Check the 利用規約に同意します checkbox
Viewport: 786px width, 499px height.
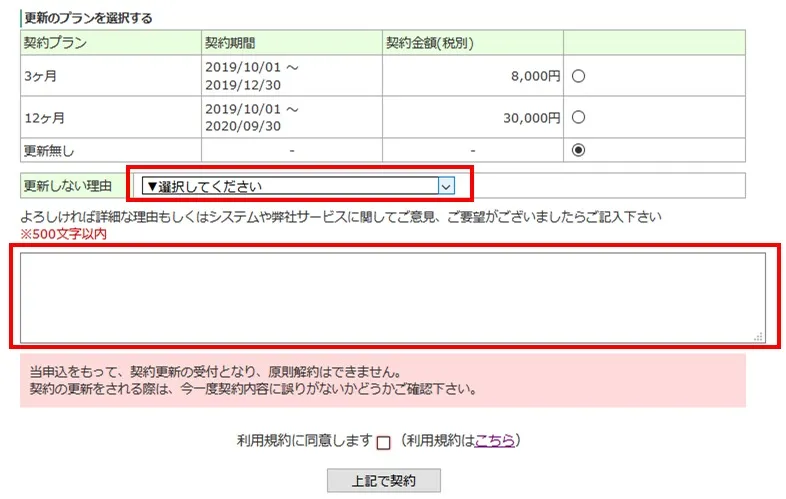(383, 443)
